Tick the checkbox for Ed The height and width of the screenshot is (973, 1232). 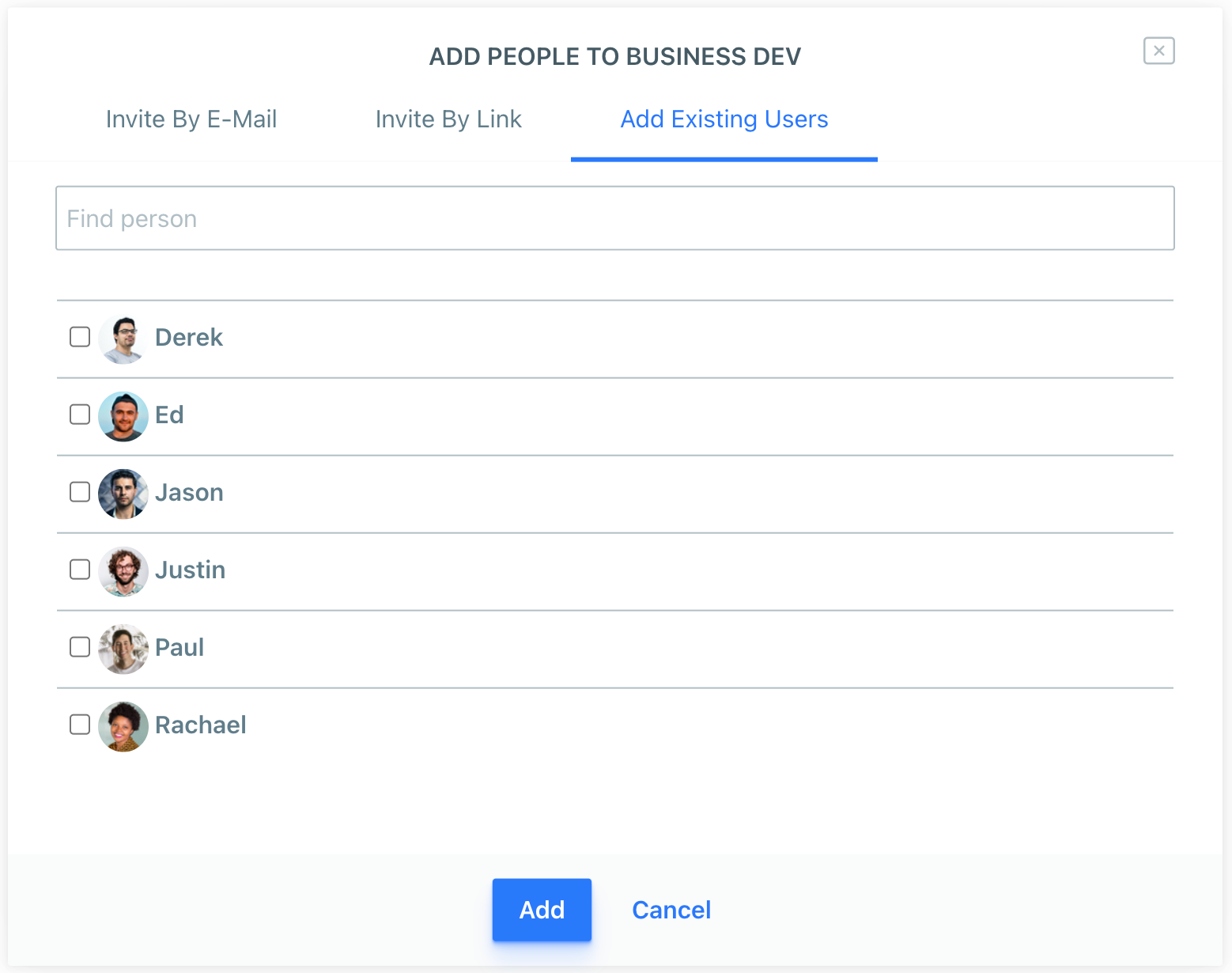[x=80, y=415]
